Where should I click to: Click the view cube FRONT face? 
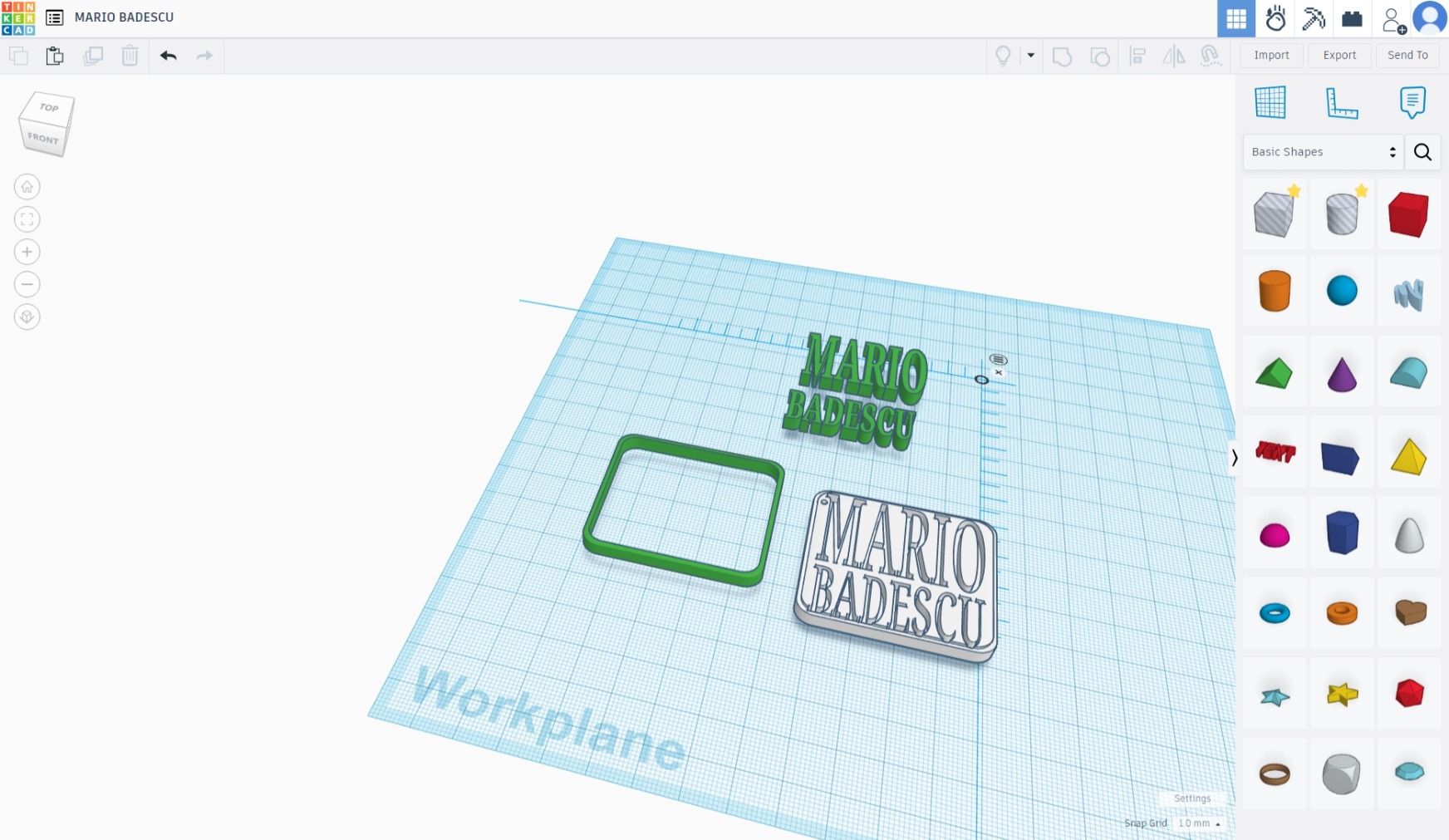tap(42, 138)
